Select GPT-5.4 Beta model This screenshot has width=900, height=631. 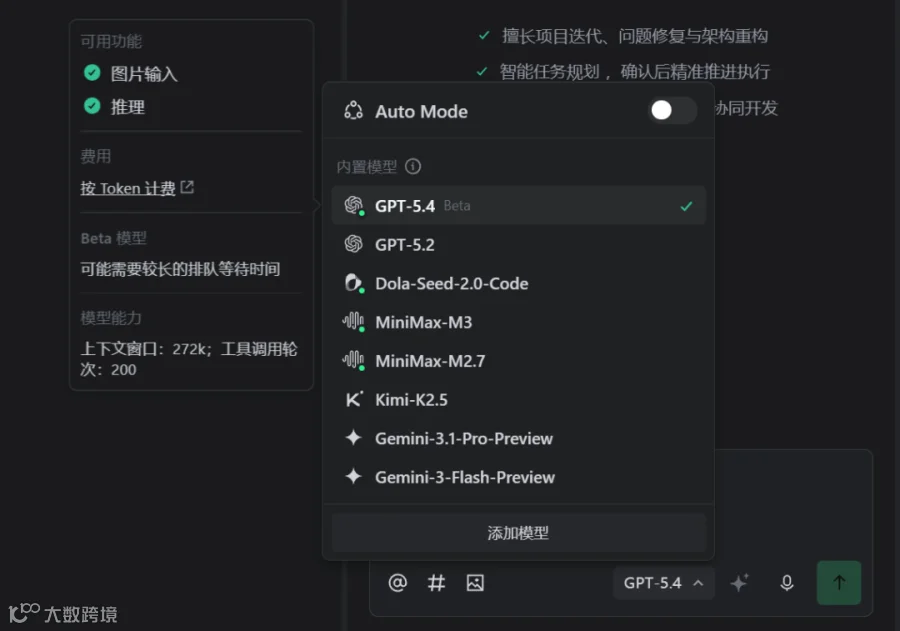point(518,206)
